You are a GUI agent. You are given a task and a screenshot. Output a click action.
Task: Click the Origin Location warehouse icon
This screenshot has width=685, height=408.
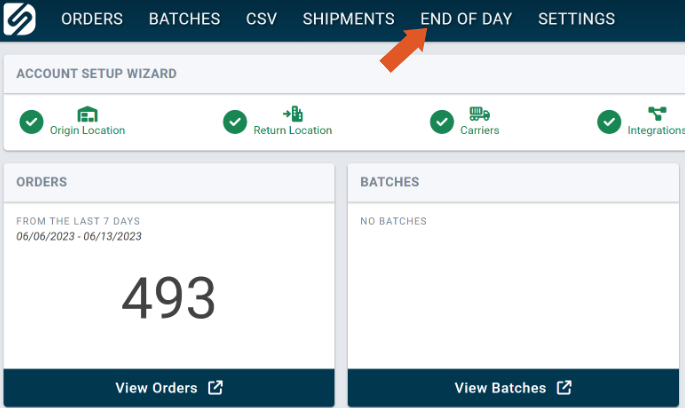point(88,114)
